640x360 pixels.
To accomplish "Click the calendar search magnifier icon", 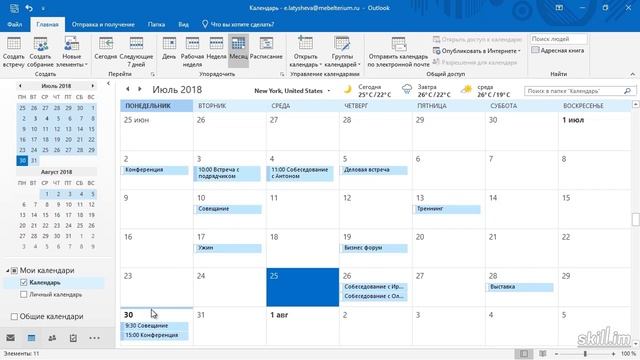I will 628,91.
